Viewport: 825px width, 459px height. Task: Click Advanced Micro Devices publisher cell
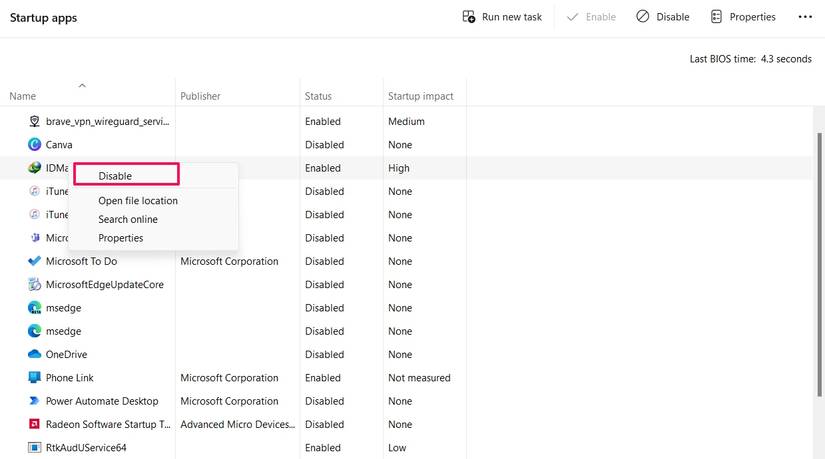237,424
